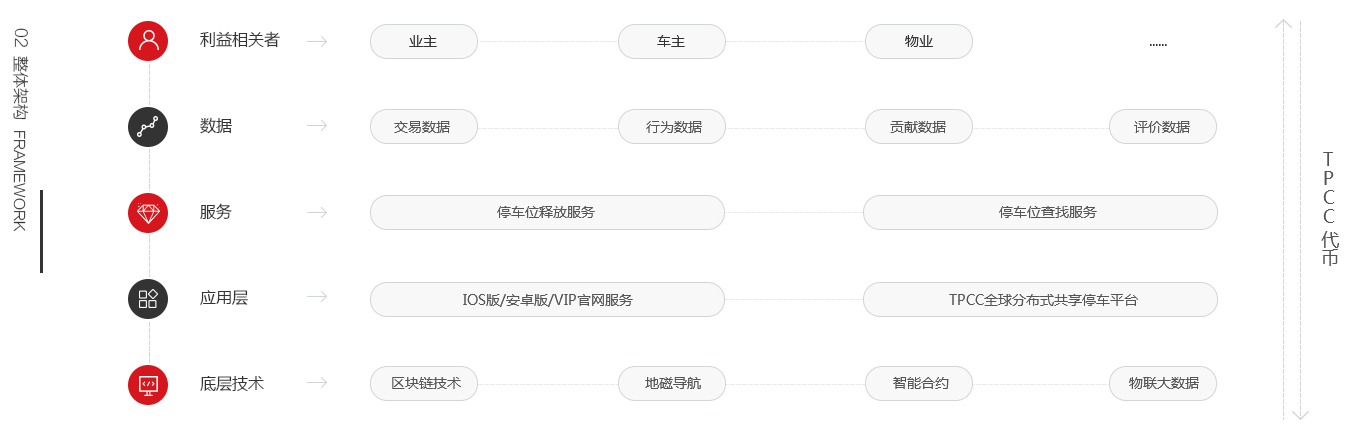Open the 停车位查找服务 box
The width and height of the screenshot is (1357, 438).
tap(1040, 212)
